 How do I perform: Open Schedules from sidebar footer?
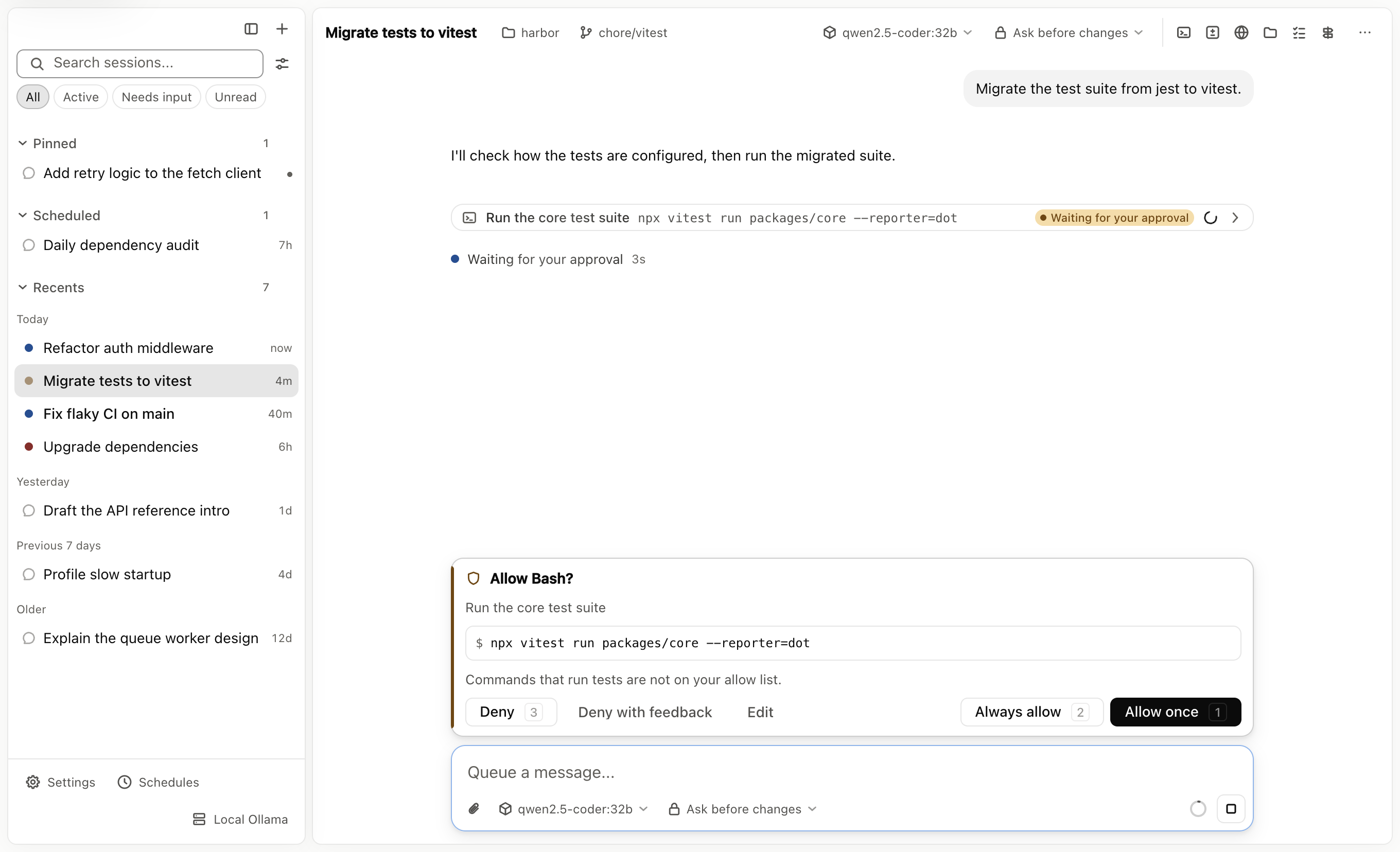(158, 782)
